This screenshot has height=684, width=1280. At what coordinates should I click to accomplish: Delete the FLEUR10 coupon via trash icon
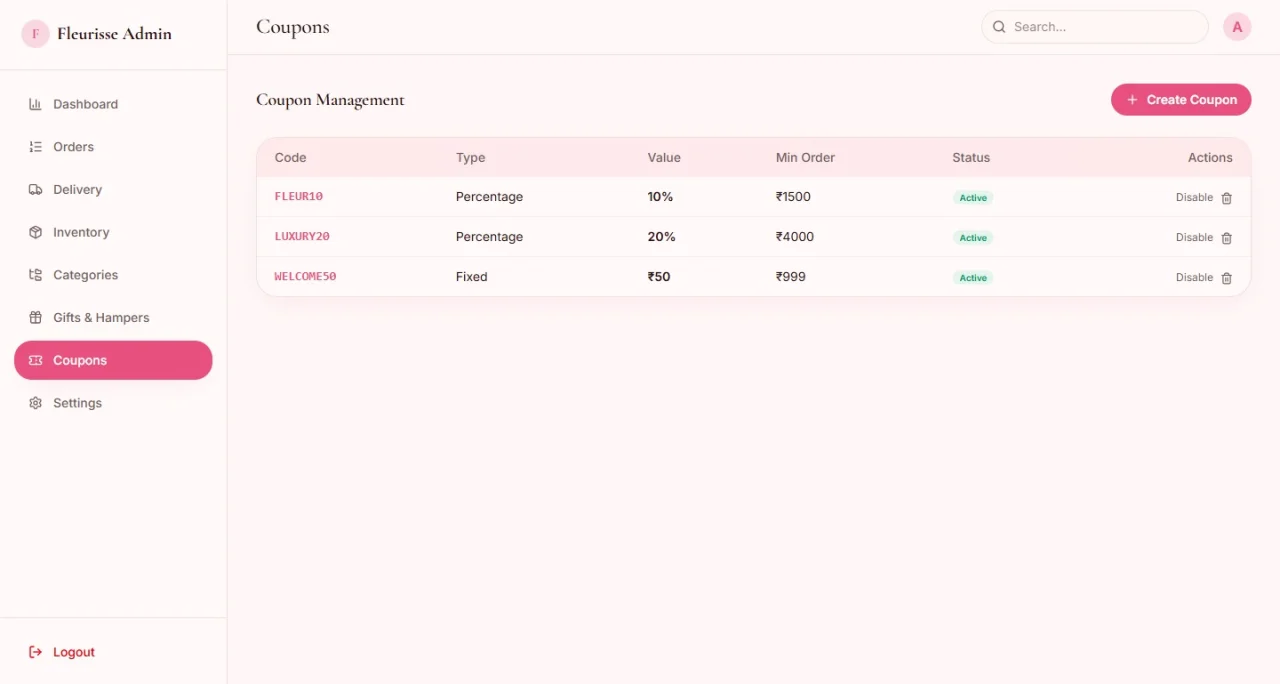(x=1227, y=198)
